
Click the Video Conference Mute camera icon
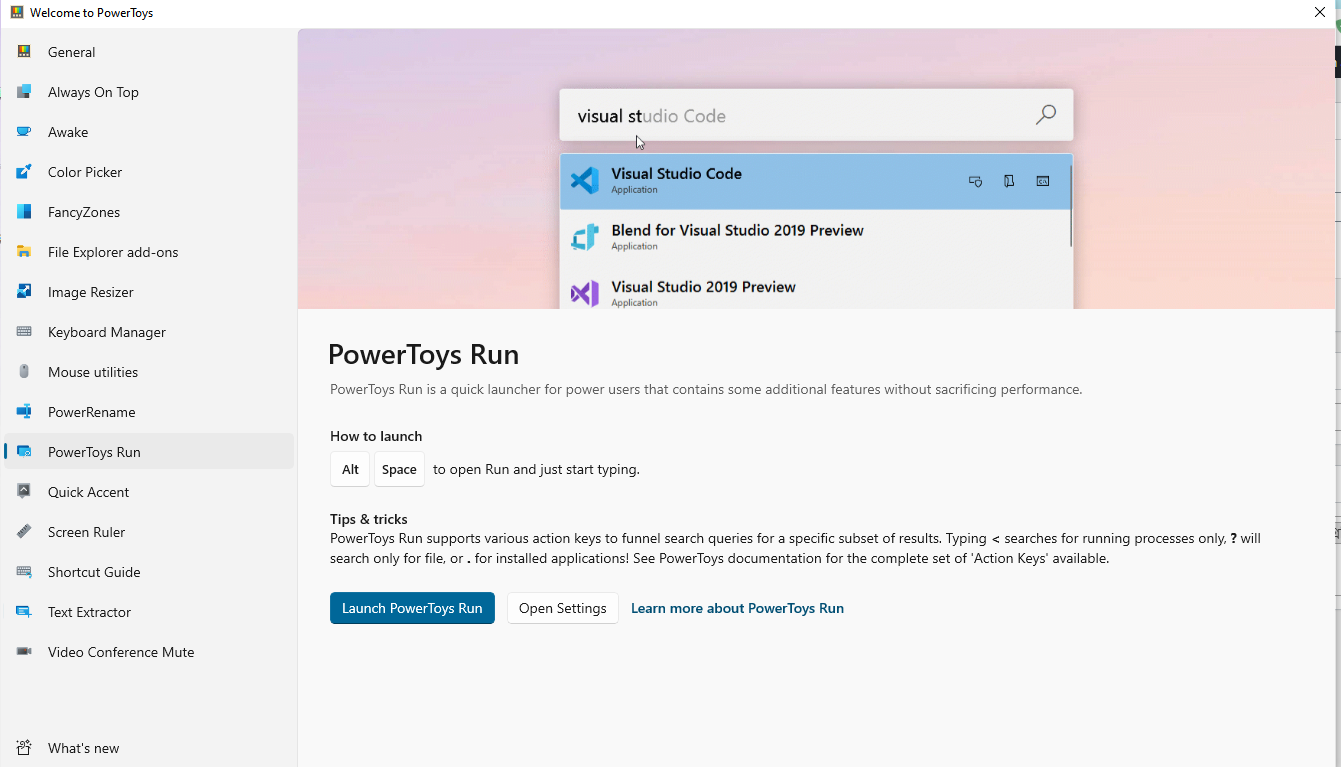(24, 652)
